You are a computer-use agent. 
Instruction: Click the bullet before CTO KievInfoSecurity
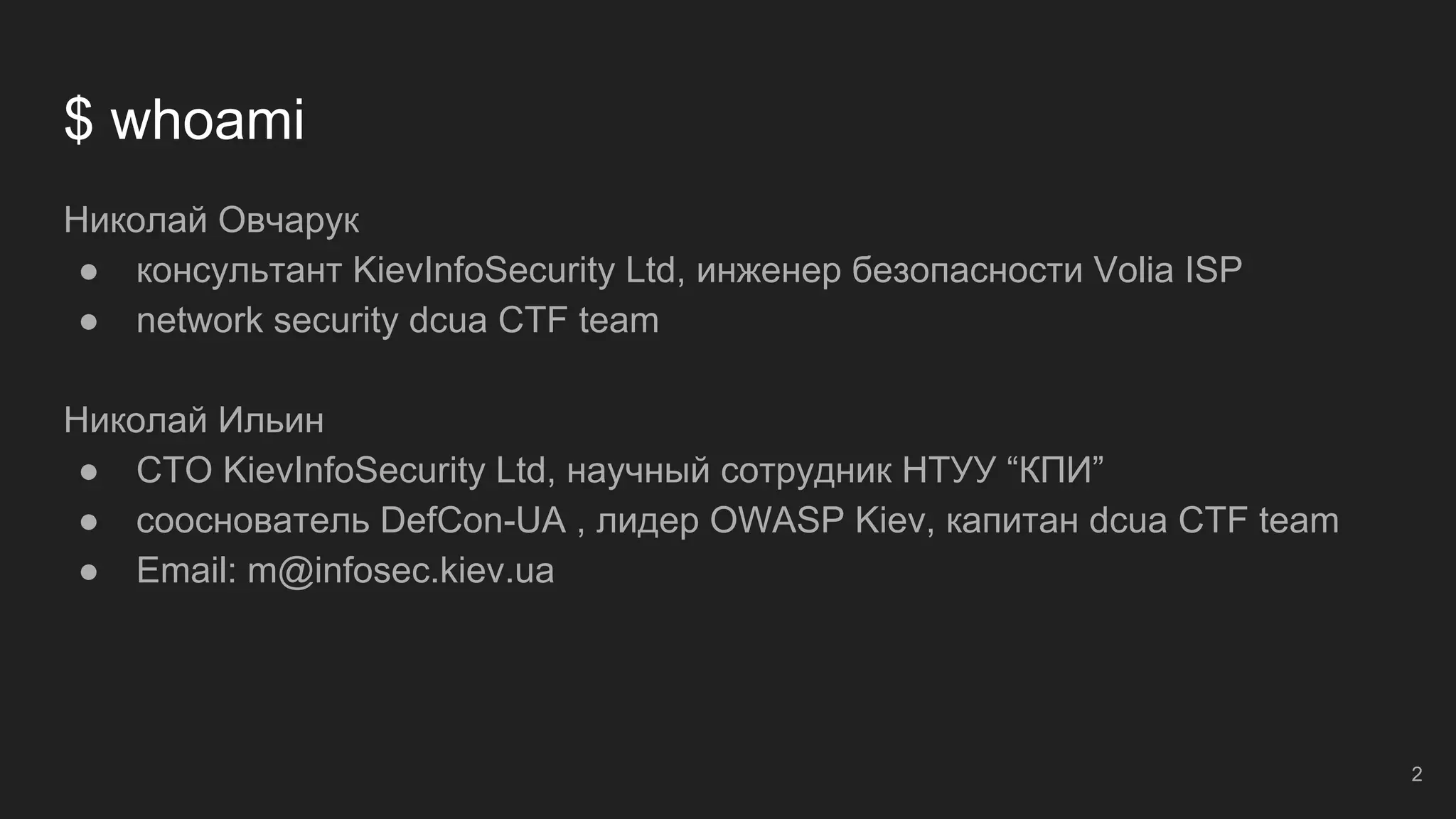(x=89, y=472)
